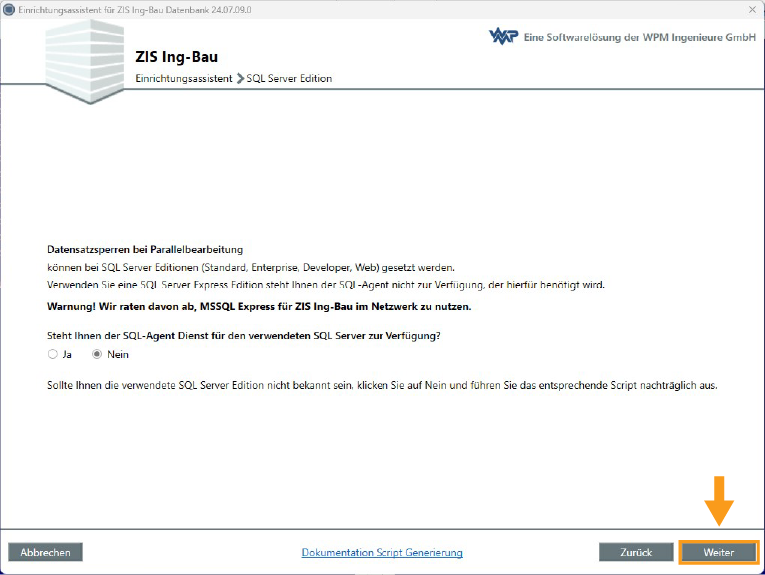
Task: Go back with the Zurück button
Action: [636, 552]
